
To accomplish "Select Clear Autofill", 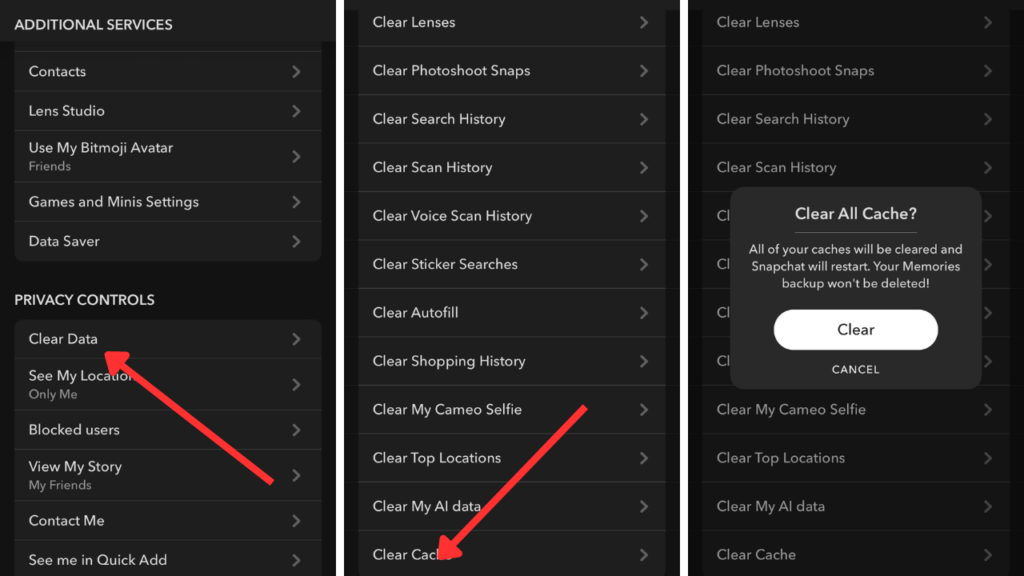I will click(x=512, y=313).
